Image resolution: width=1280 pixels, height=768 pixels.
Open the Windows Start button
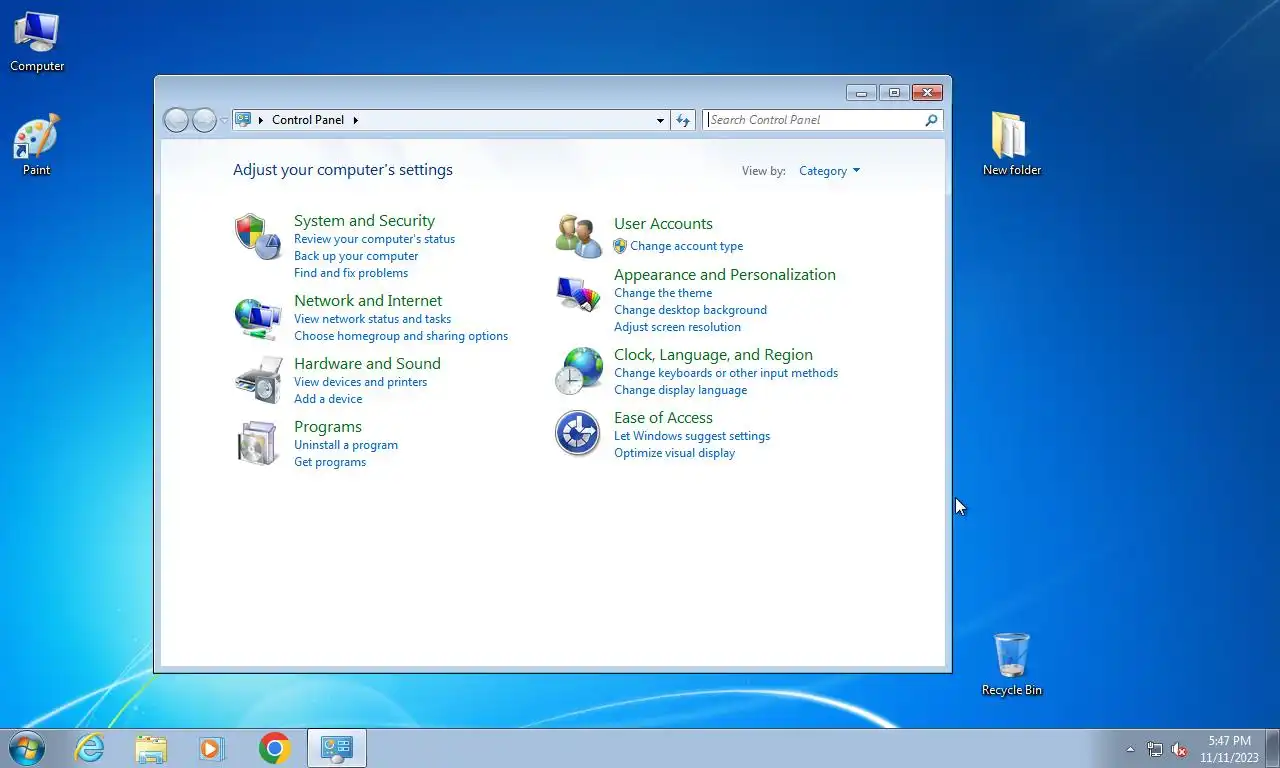(x=26, y=747)
